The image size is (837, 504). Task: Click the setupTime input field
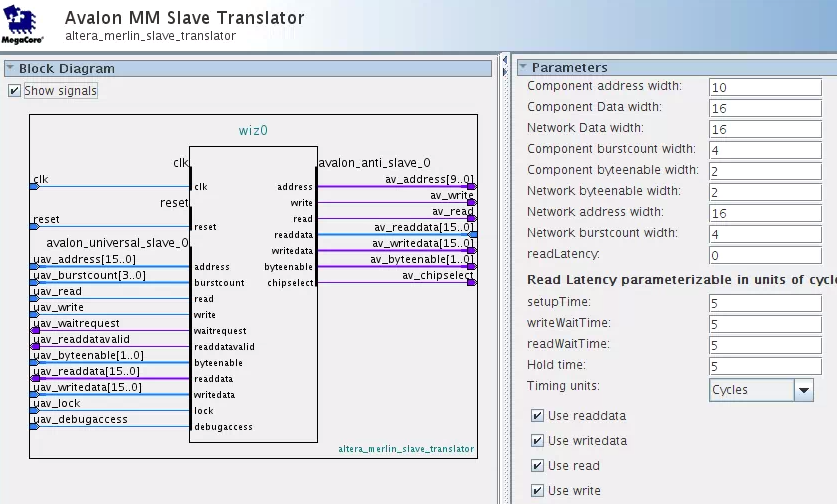pos(765,303)
